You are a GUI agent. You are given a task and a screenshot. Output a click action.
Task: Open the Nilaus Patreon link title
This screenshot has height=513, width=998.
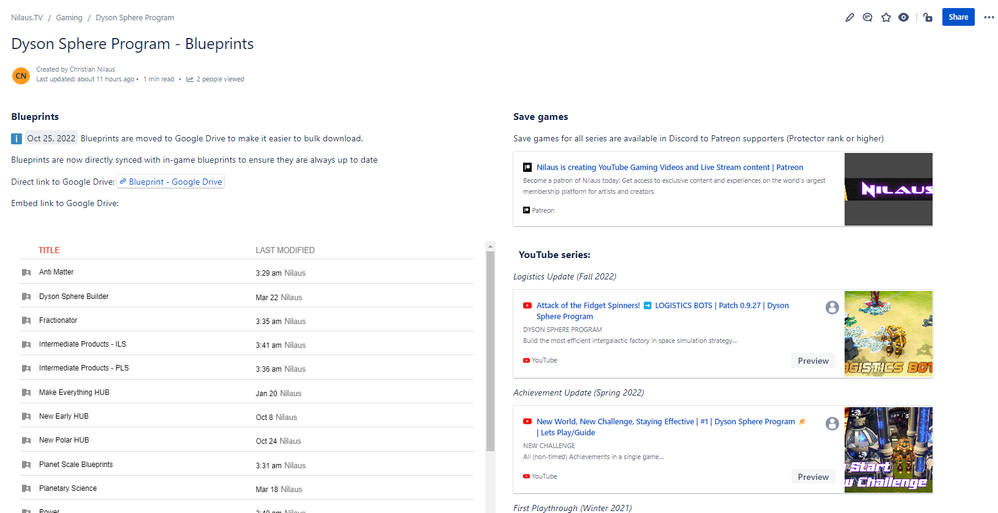pyautogui.click(x=670, y=167)
